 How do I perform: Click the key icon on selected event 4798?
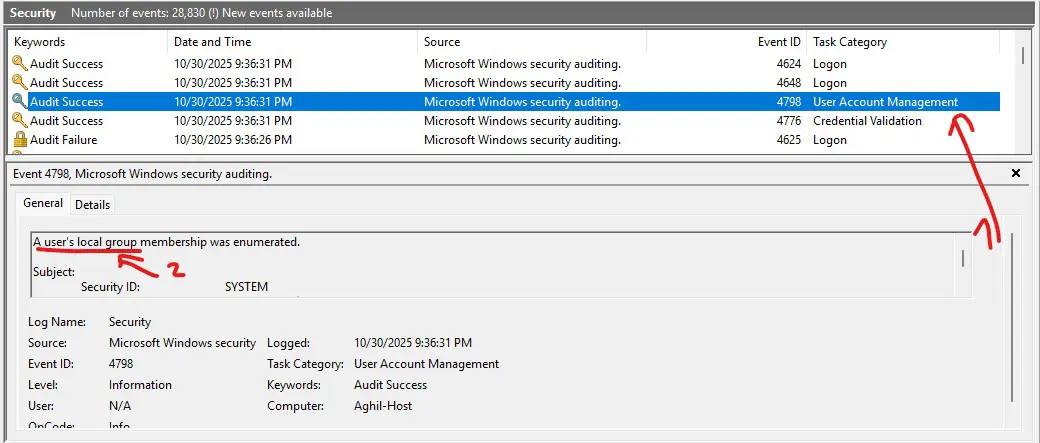click(x=20, y=102)
